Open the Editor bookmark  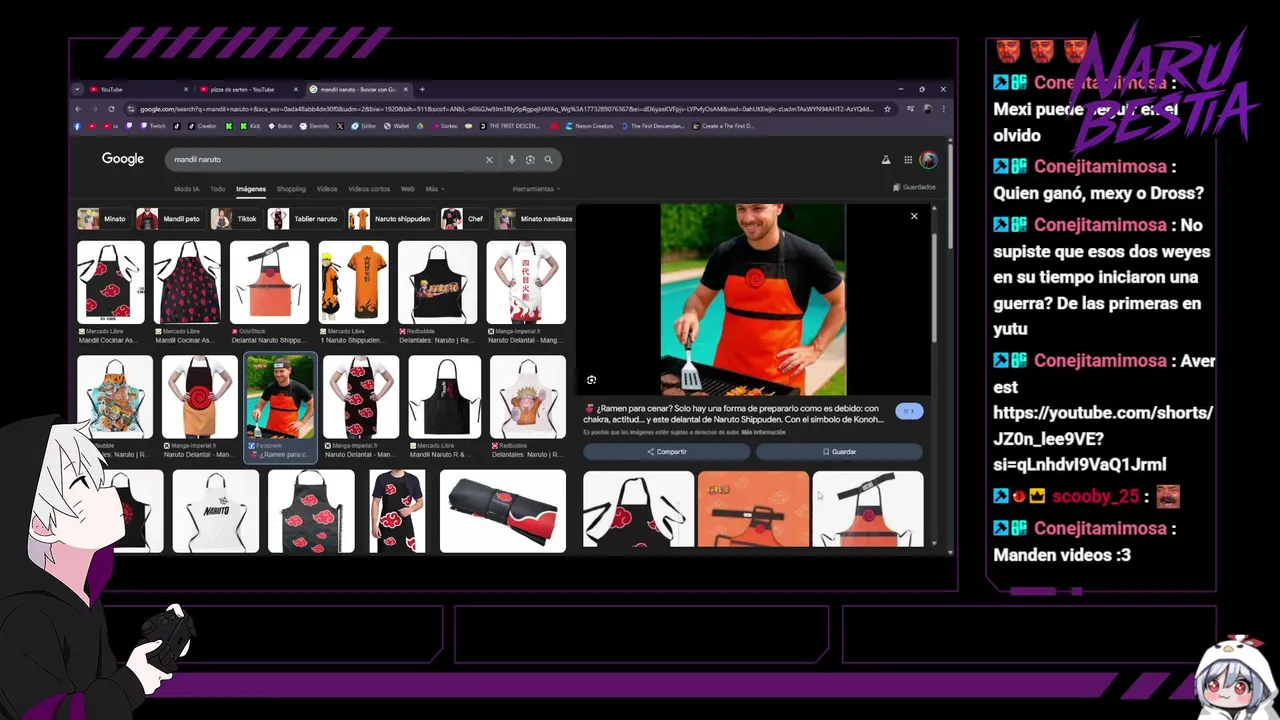(x=364, y=126)
